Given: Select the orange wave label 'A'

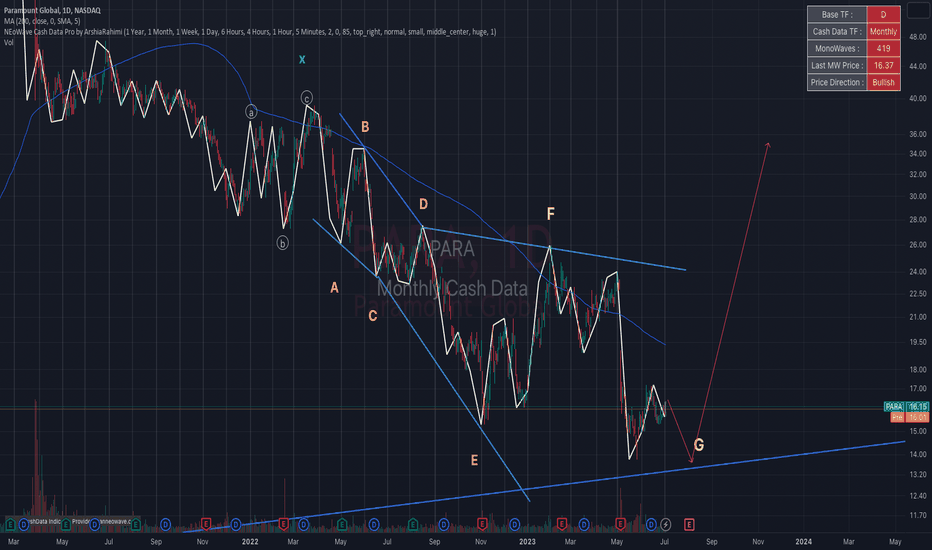Looking at the screenshot, I should point(334,288).
